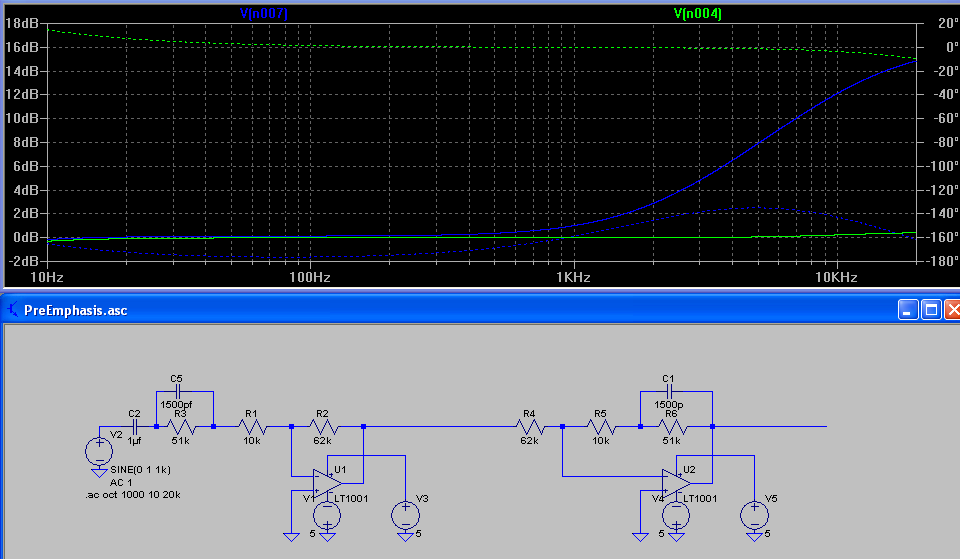Screen dimensions: 960x559
Task: Click the 1KHz frequency axis label
Action: pos(573,277)
